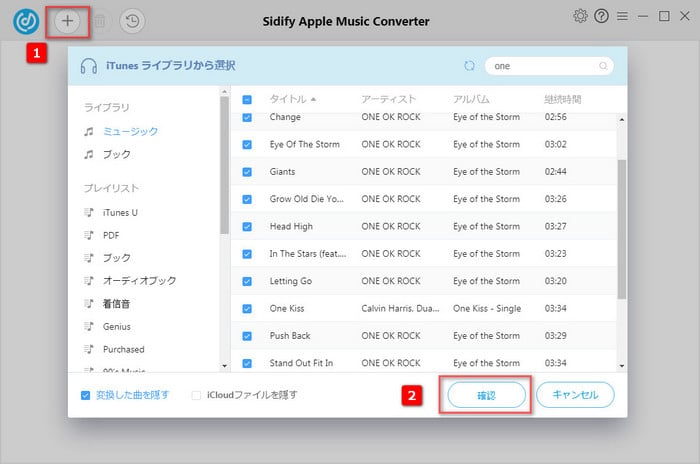The image size is (700, 464).
Task: Open help question mark icon
Action: point(601,17)
